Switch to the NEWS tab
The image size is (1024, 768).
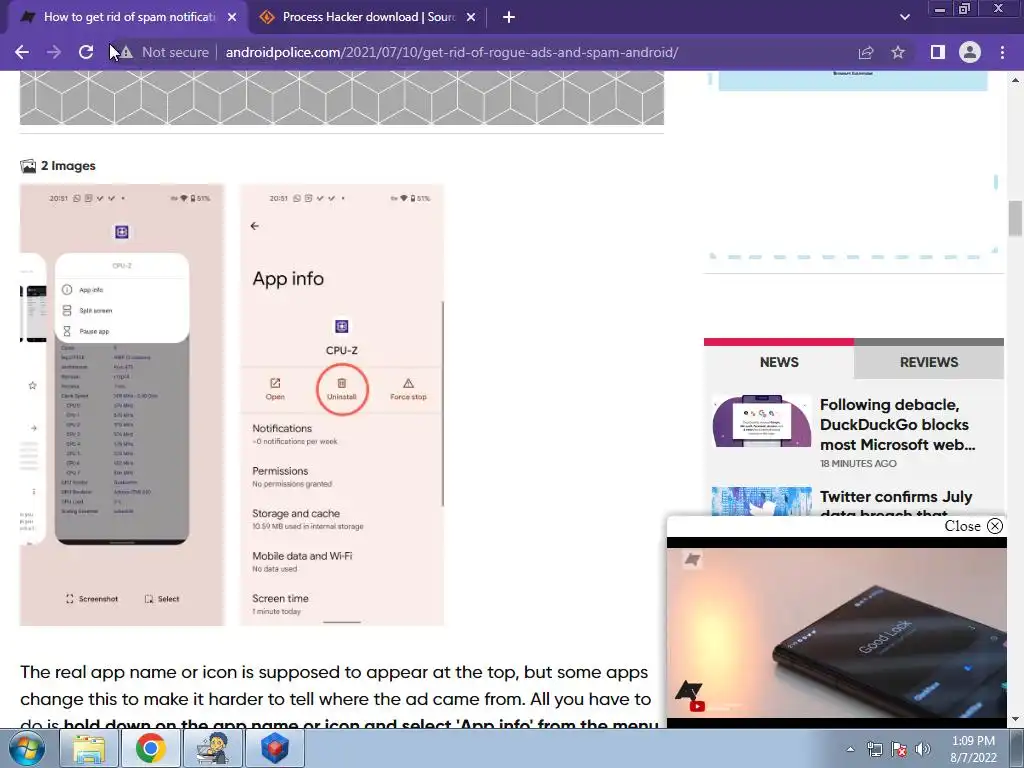(778, 361)
